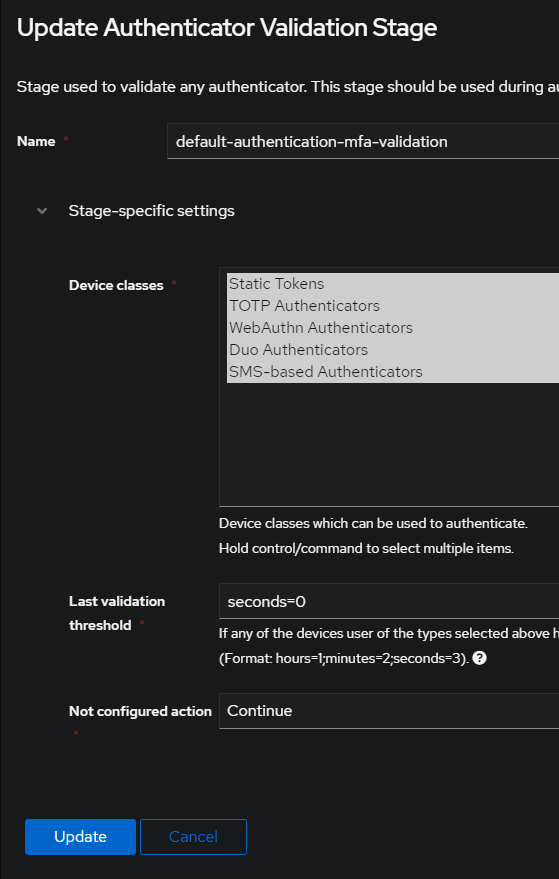Click the Name input field
The width and height of the screenshot is (559, 879).
pyautogui.click(x=363, y=141)
